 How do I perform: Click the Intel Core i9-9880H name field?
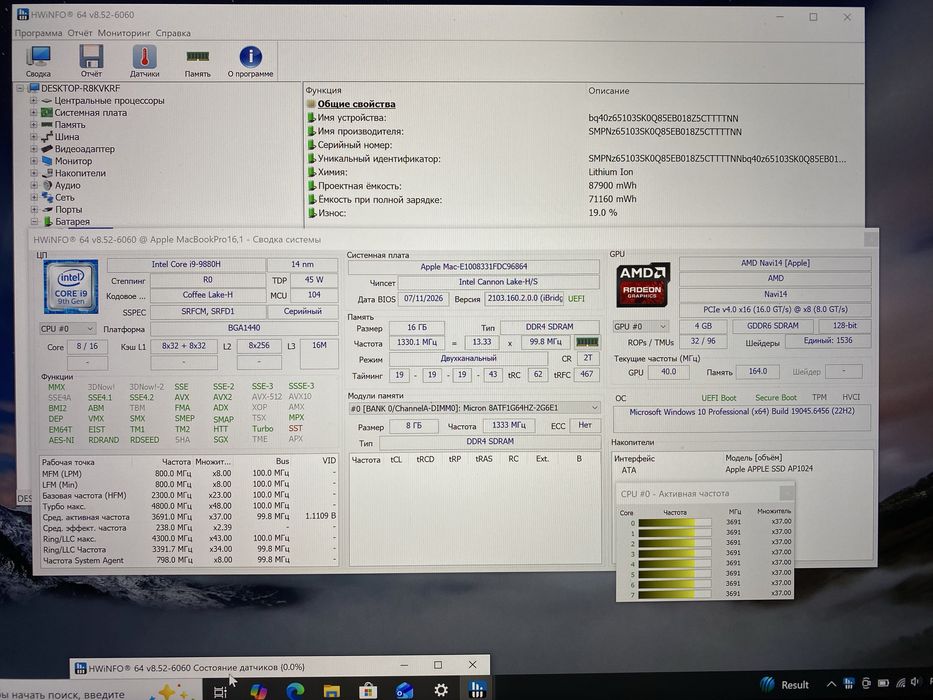pyautogui.click(x=186, y=264)
